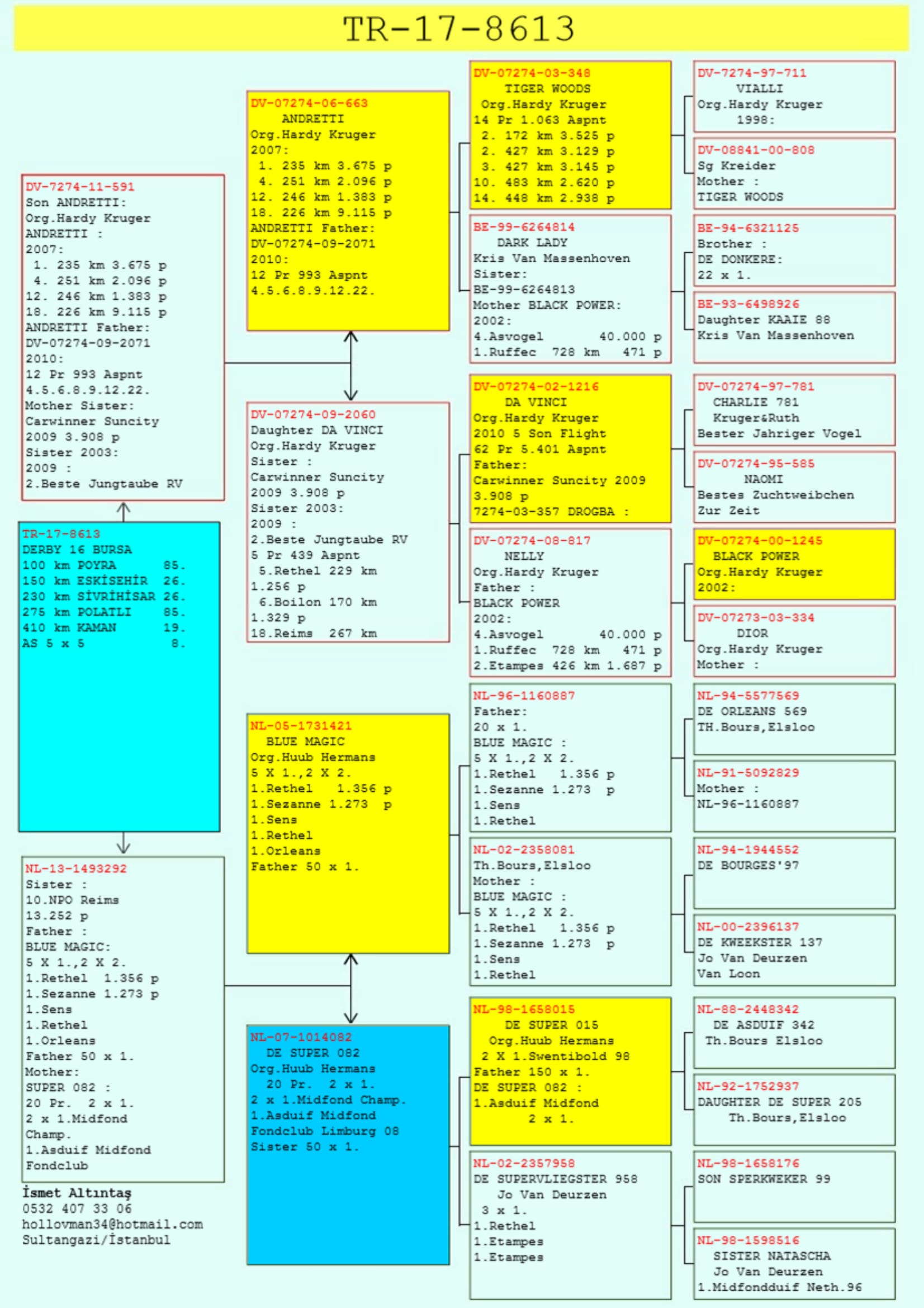Select SON SPERKWEKER 99 text
The height and width of the screenshot is (1308, 924).
tap(764, 1179)
